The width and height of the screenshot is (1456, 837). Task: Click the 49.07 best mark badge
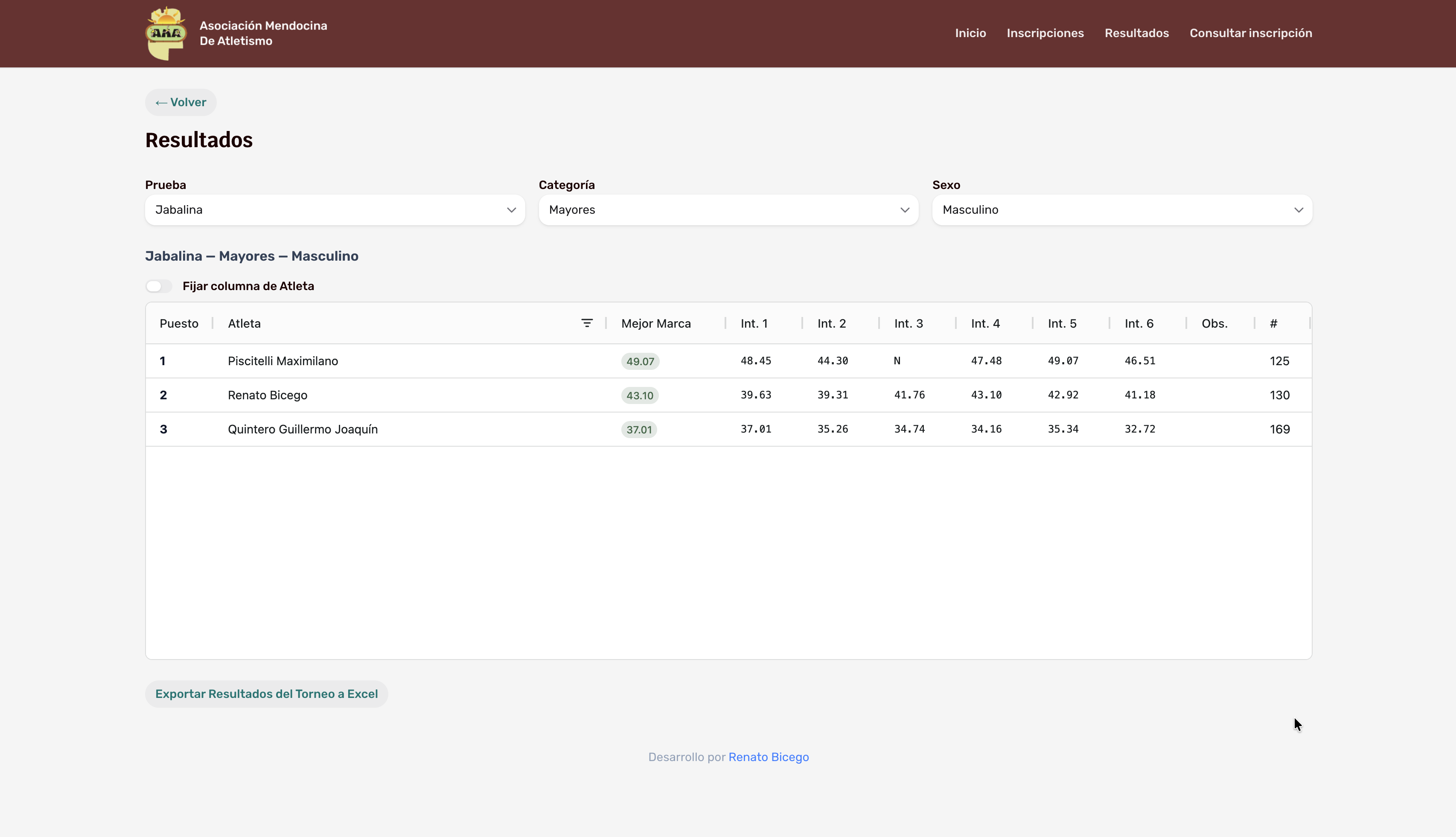pos(640,361)
